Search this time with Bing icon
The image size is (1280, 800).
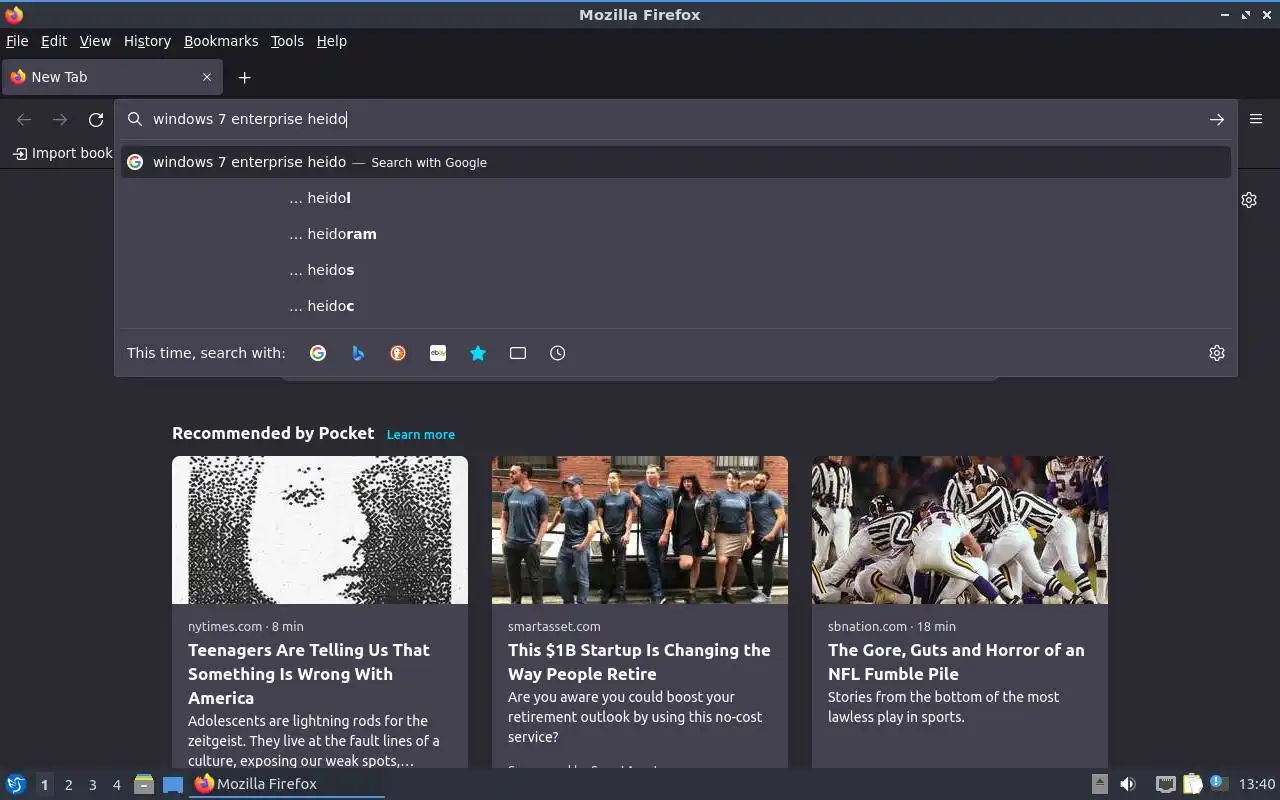(x=358, y=353)
